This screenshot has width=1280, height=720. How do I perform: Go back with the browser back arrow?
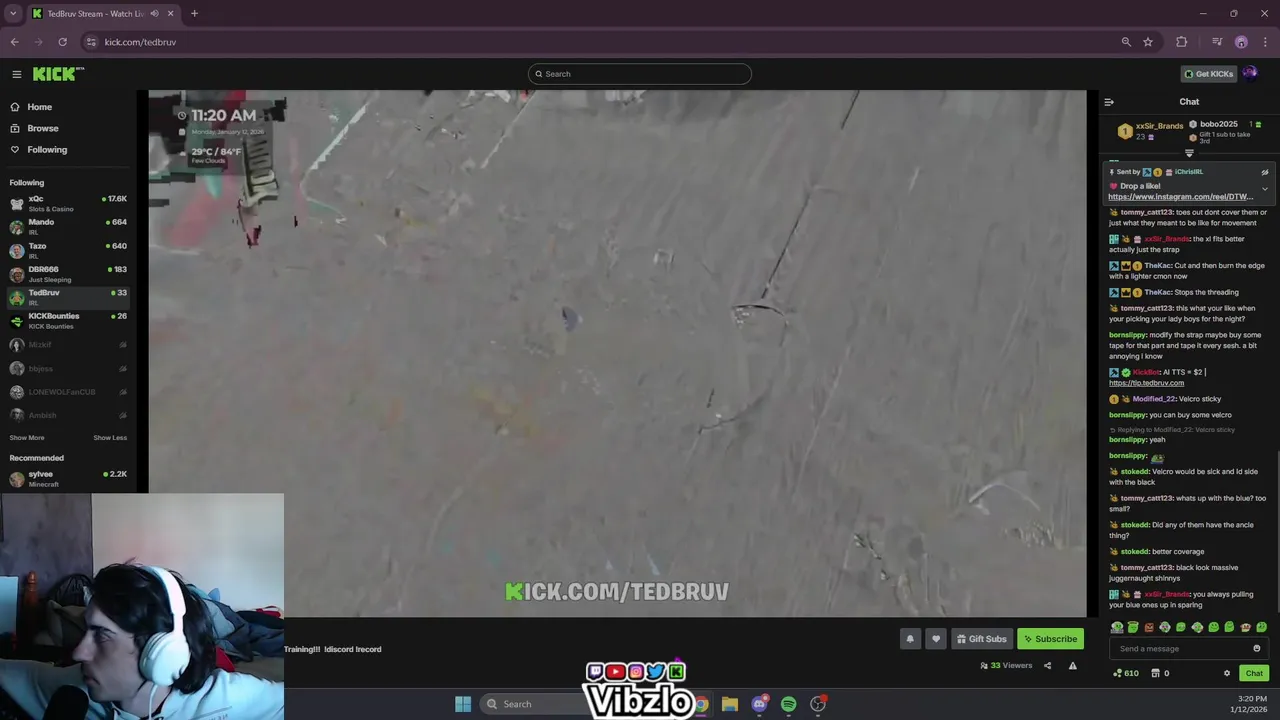[x=14, y=42]
